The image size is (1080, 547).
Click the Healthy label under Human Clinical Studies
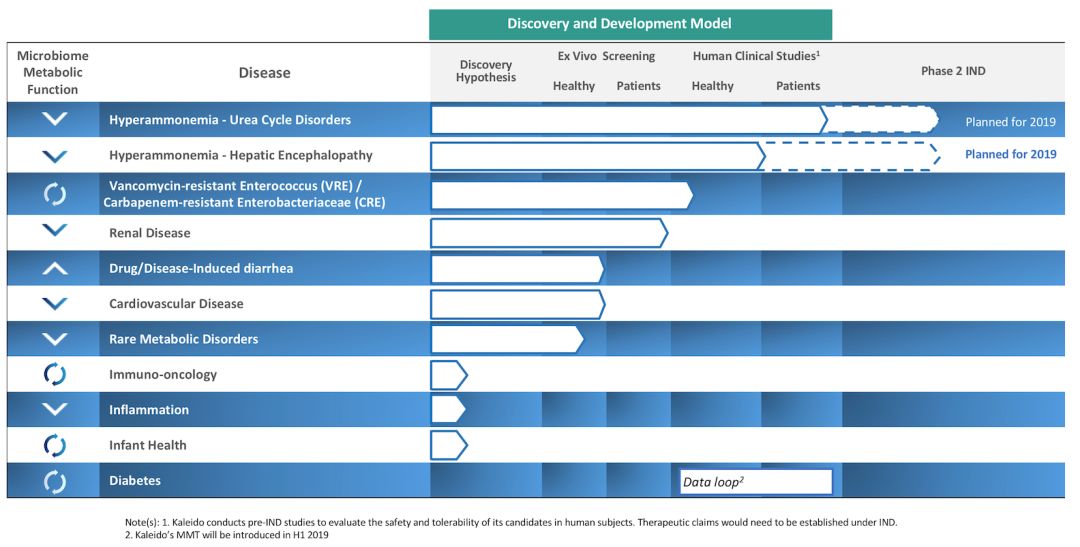712,86
